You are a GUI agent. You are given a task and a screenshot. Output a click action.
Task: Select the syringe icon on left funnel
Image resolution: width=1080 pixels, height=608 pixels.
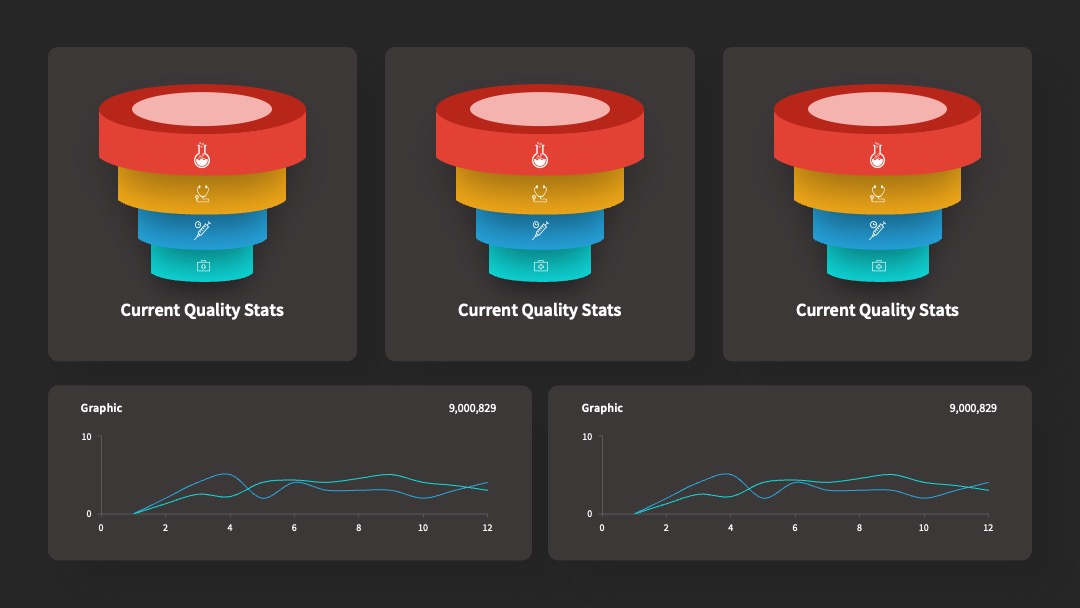click(x=202, y=230)
